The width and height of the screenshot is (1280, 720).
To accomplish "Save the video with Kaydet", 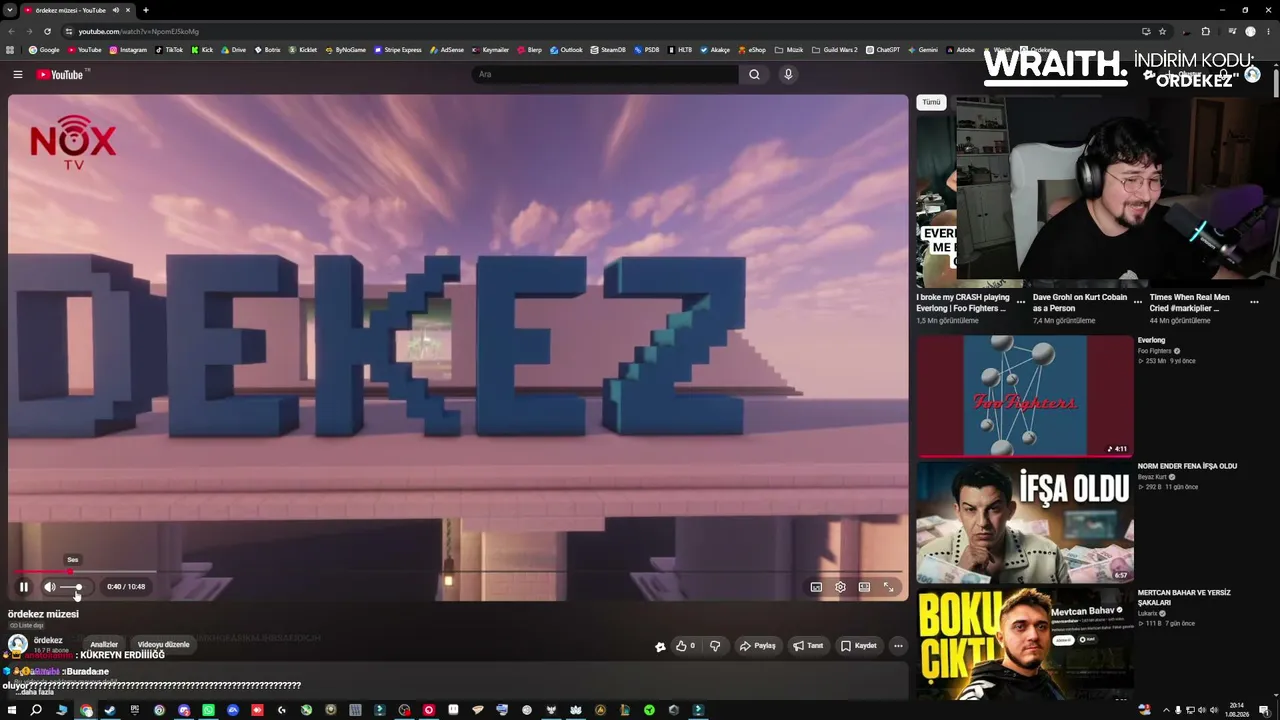I will 859,646.
